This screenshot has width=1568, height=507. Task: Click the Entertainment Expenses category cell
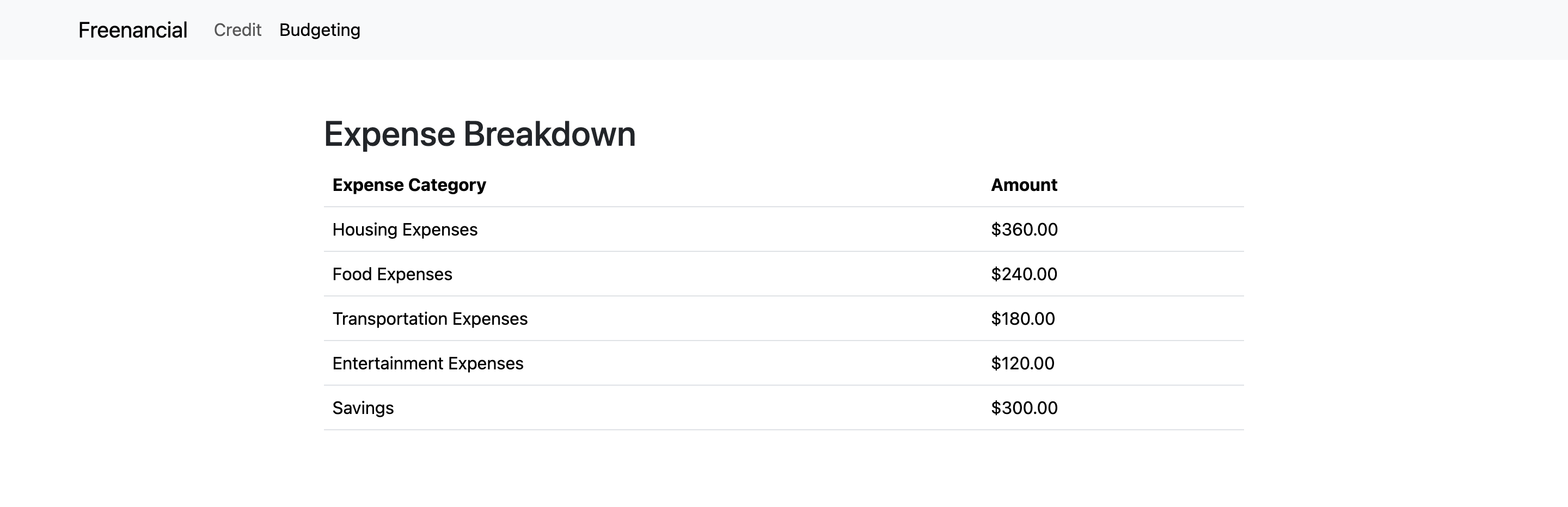[427, 363]
